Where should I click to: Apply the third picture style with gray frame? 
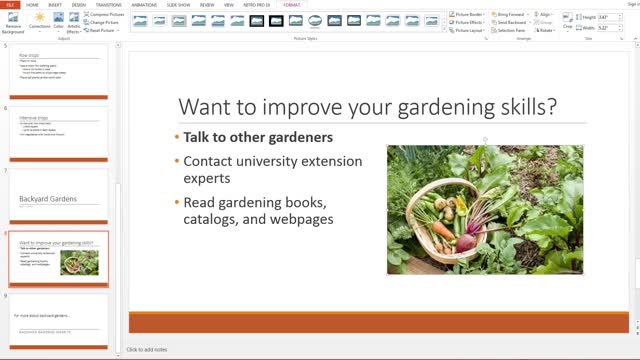click(179, 20)
